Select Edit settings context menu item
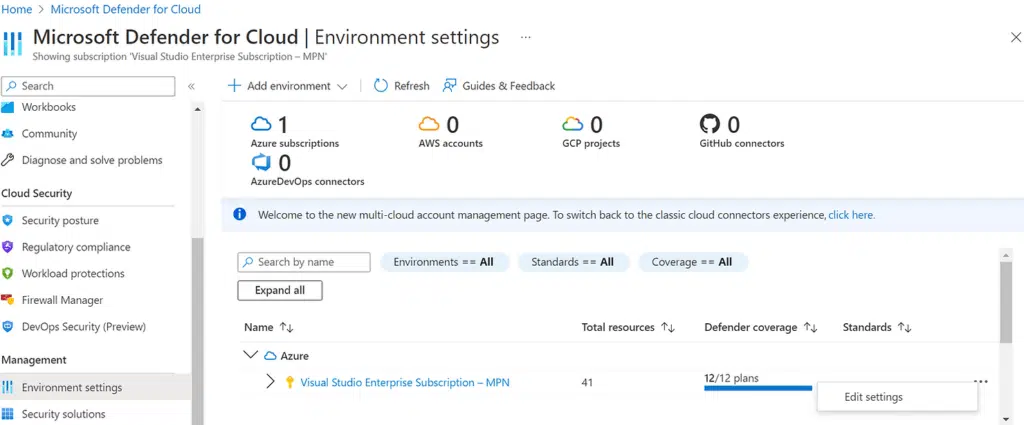1024x425 pixels. (897, 397)
